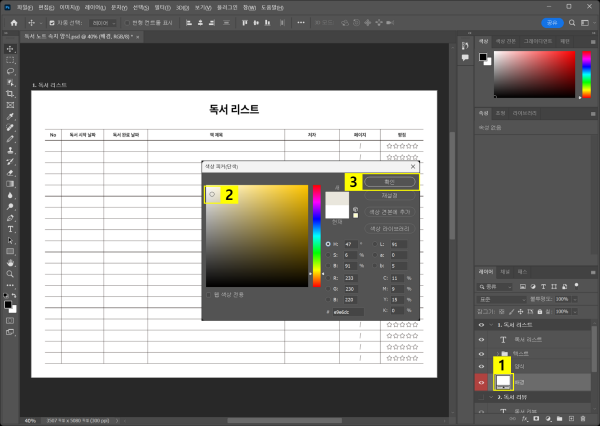The height and width of the screenshot is (426, 600).
Task: Switch to the Paths tab in Layers panel group
Action: 522,272
